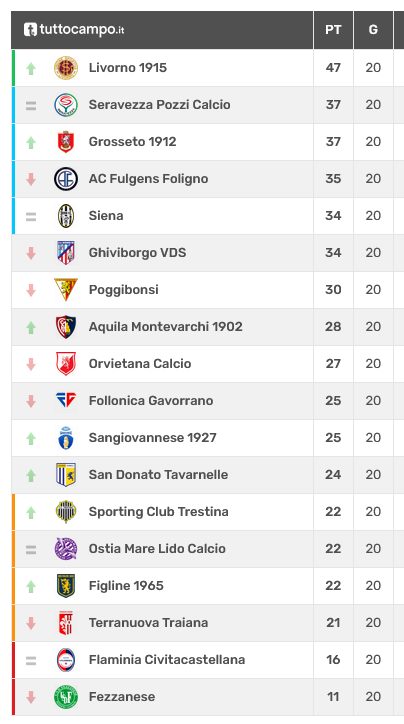Click the Poggibonsi triangular crest
Screen dimensions: 404x724
pos(66,290)
